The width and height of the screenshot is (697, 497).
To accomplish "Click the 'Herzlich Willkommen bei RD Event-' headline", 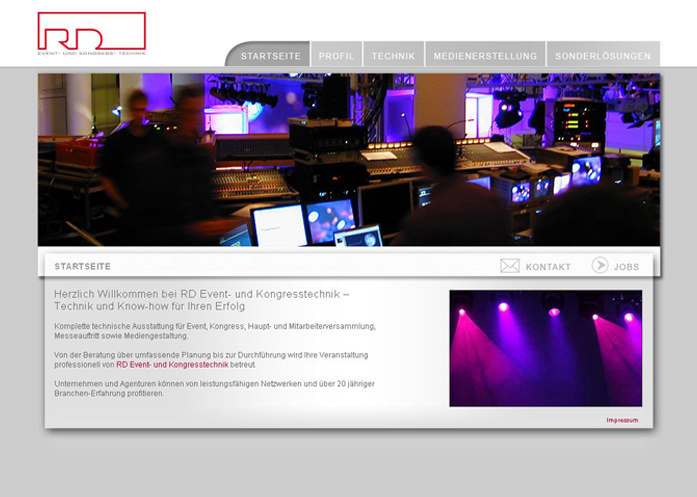I will click(x=201, y=300).
